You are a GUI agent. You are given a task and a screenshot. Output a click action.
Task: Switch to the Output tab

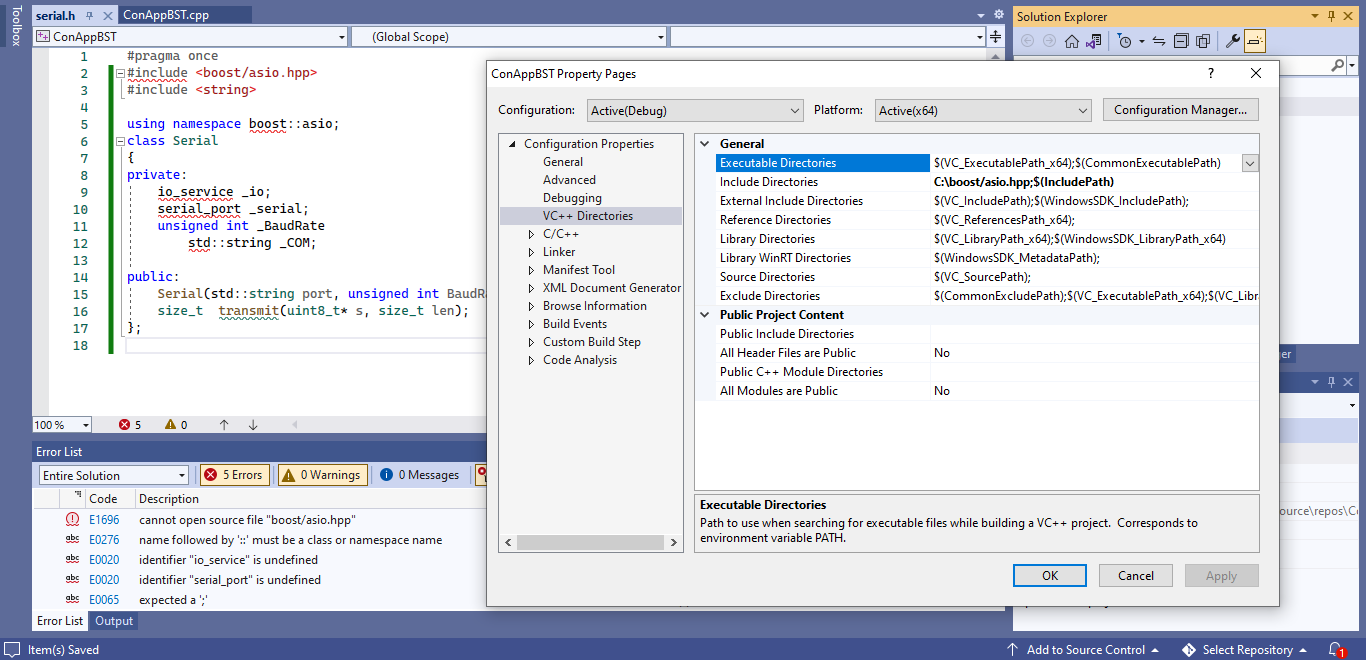coord(114,621)
